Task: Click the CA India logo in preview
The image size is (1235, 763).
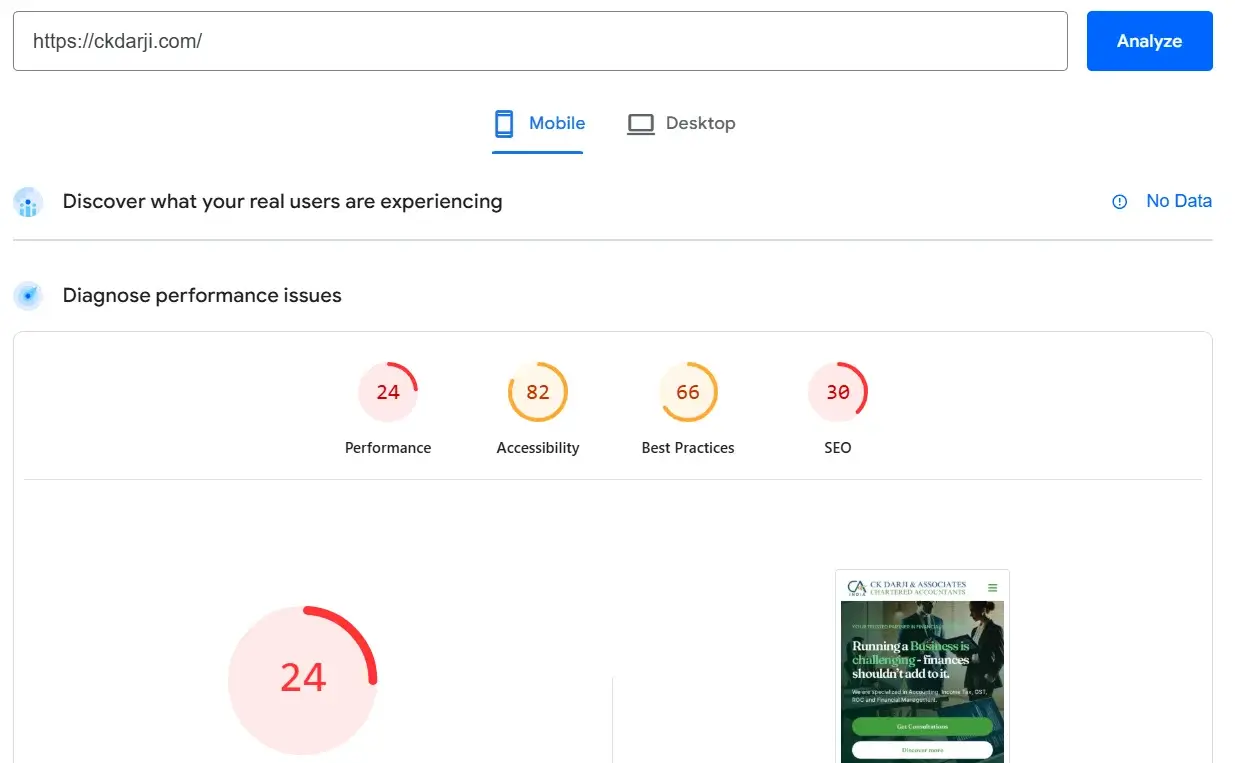Action: (x=856, y=588)
